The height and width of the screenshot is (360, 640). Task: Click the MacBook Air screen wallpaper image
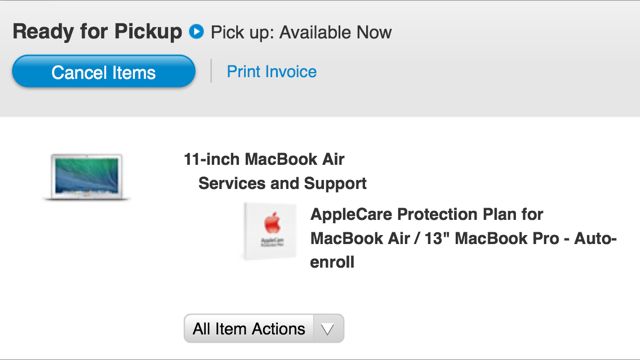(87, 175)
